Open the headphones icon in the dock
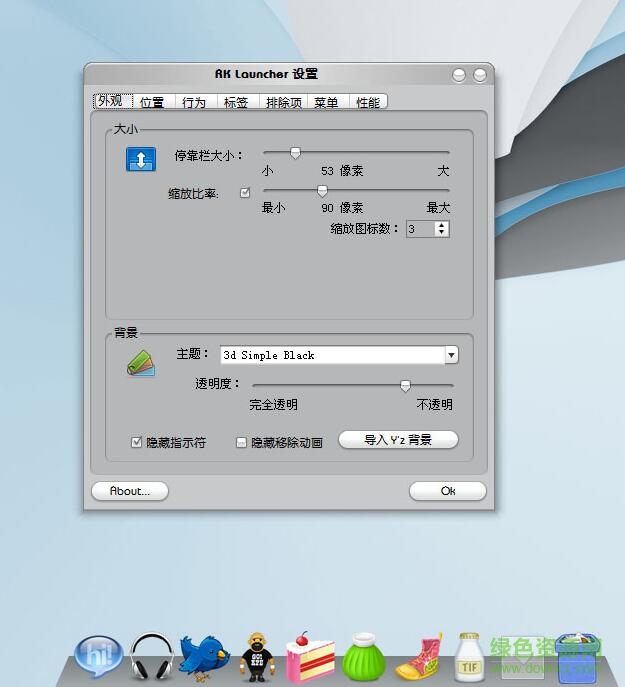The height and width of the screenshot is (687, 625). click(x=152, y=656)
